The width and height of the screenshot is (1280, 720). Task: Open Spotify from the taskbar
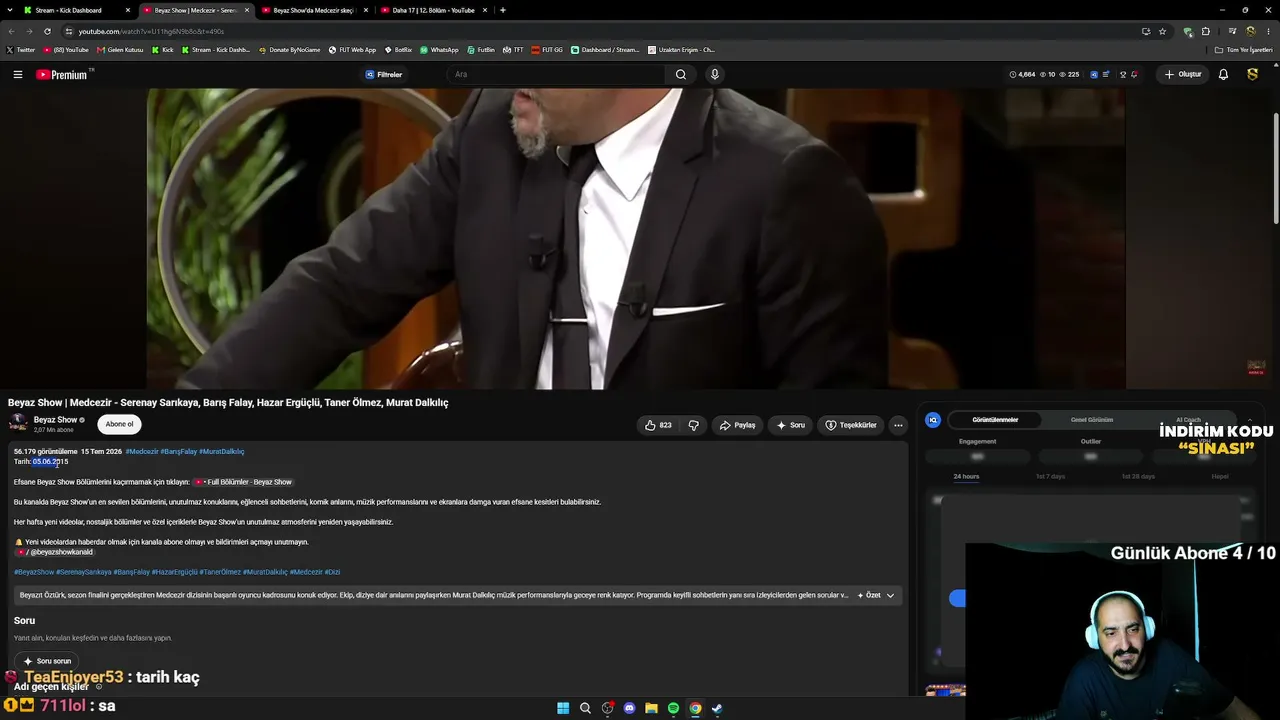(x=673, y=708)
